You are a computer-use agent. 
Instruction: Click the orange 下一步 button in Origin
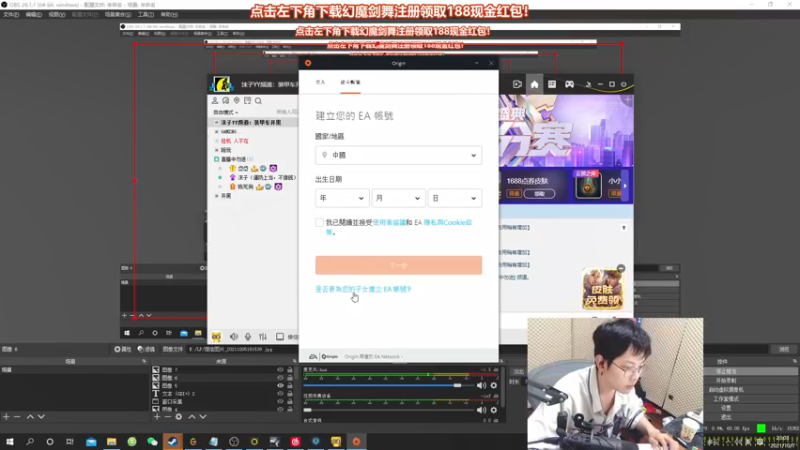[x=398, y=265]
